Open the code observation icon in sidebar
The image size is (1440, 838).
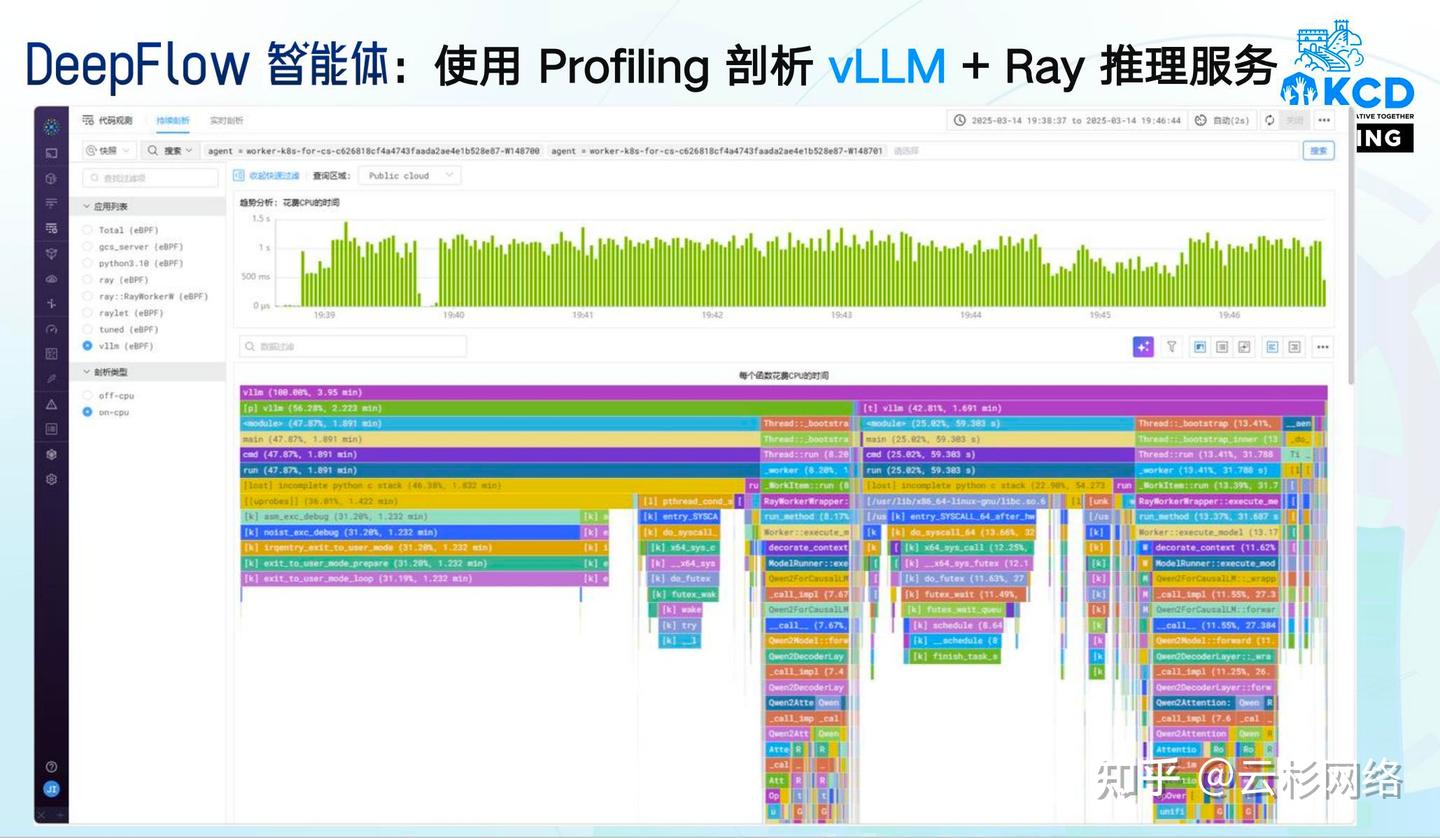(51, 228)
